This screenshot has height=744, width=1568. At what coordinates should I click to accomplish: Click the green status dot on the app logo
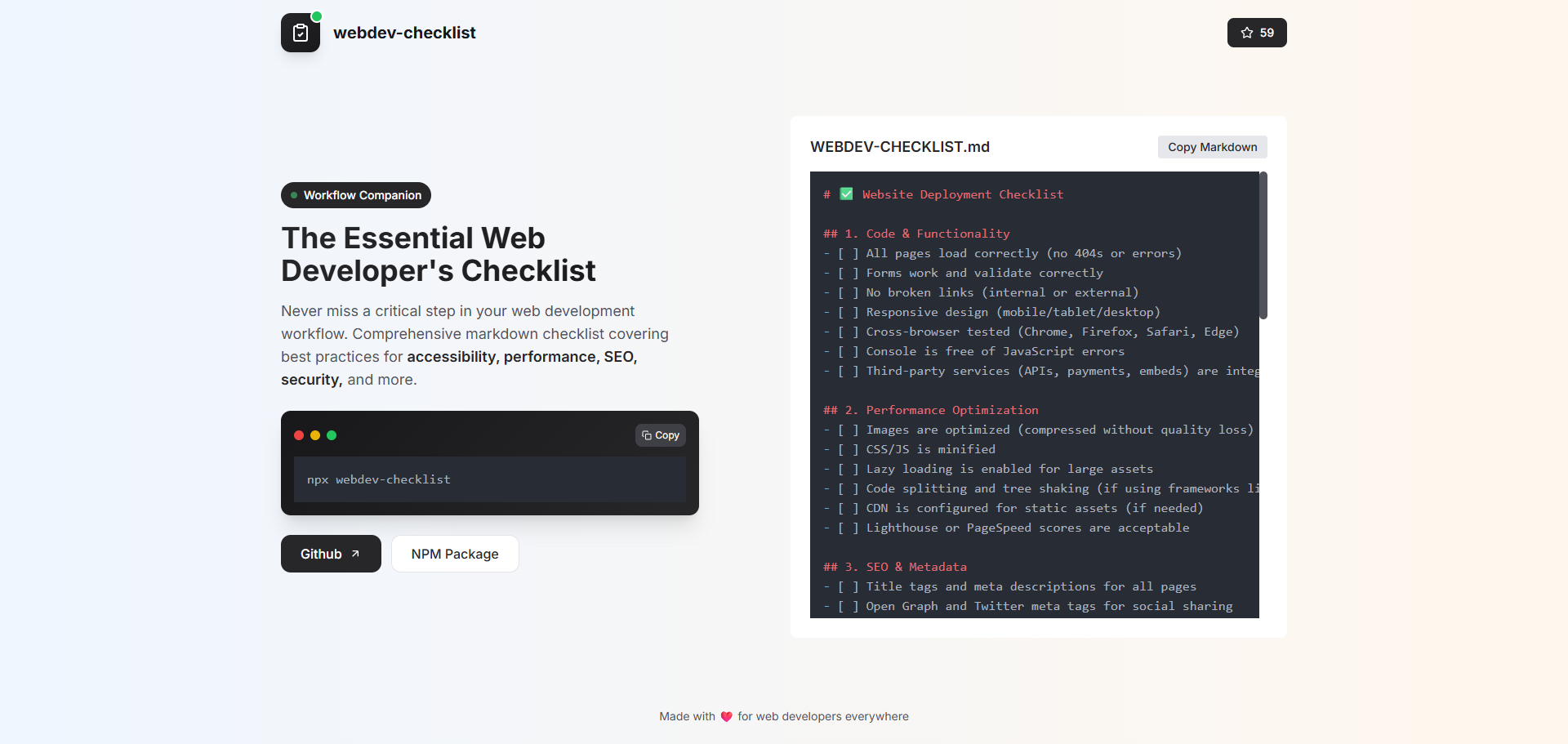(317, 16)
